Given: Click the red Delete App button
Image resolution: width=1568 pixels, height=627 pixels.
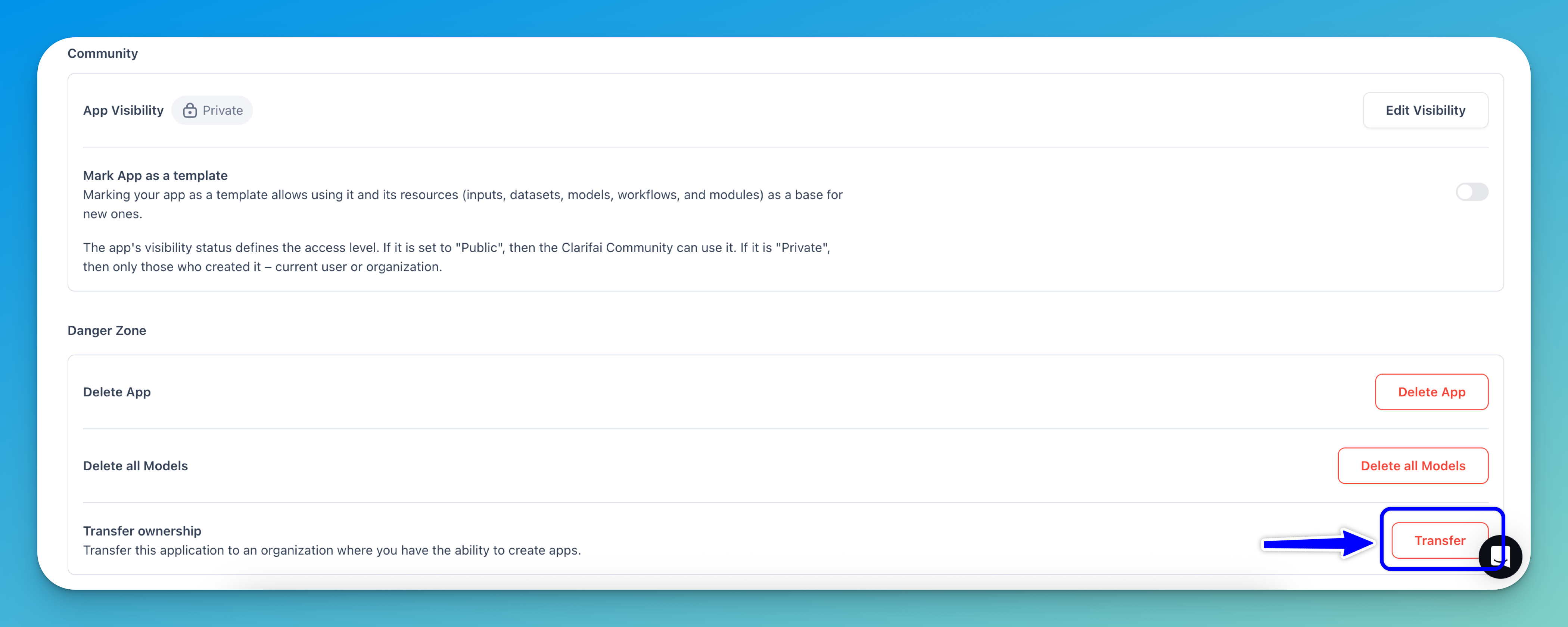Looking at the screenshot, I should coord(1431,392).
